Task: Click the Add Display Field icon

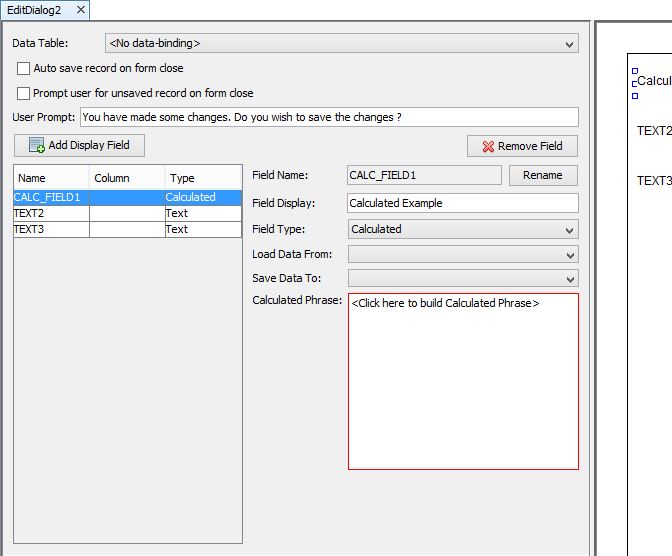Action: 37,146
